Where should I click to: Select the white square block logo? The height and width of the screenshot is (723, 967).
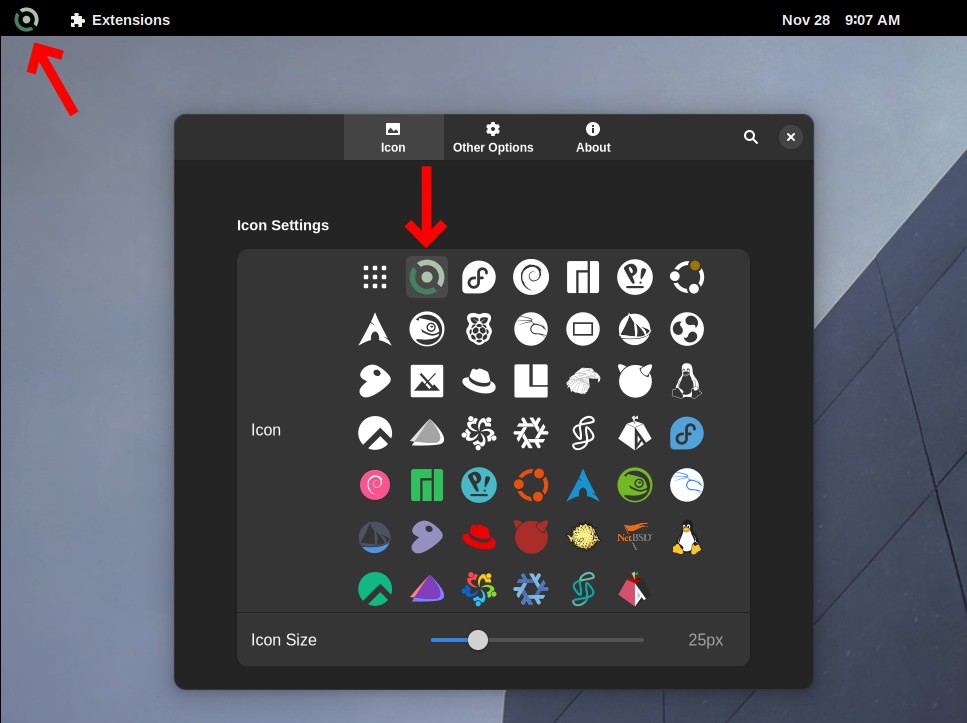click(531, 381)
